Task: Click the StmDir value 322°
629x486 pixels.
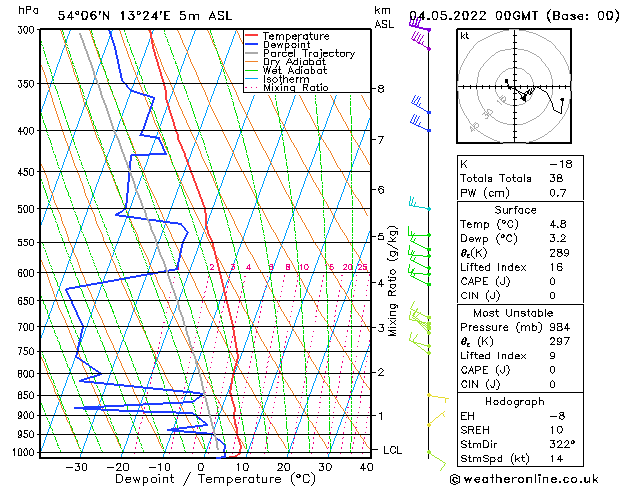Action: [x=562, y=445]
